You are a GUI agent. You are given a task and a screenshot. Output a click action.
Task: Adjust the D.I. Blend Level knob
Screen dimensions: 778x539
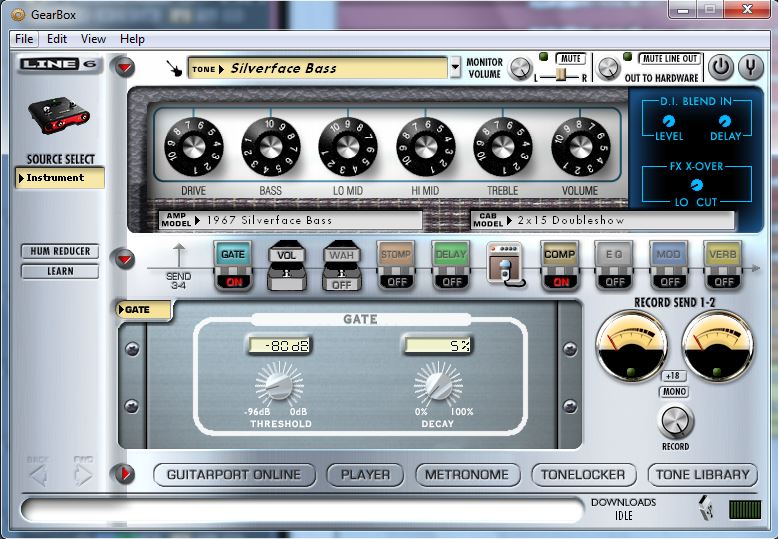point(669,121)
